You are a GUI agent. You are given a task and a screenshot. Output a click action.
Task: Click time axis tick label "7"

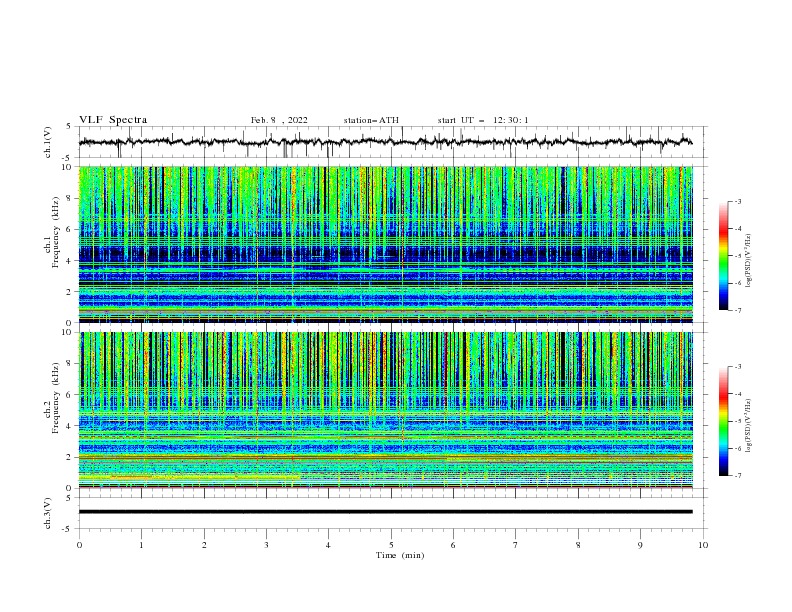click(516, 545)
